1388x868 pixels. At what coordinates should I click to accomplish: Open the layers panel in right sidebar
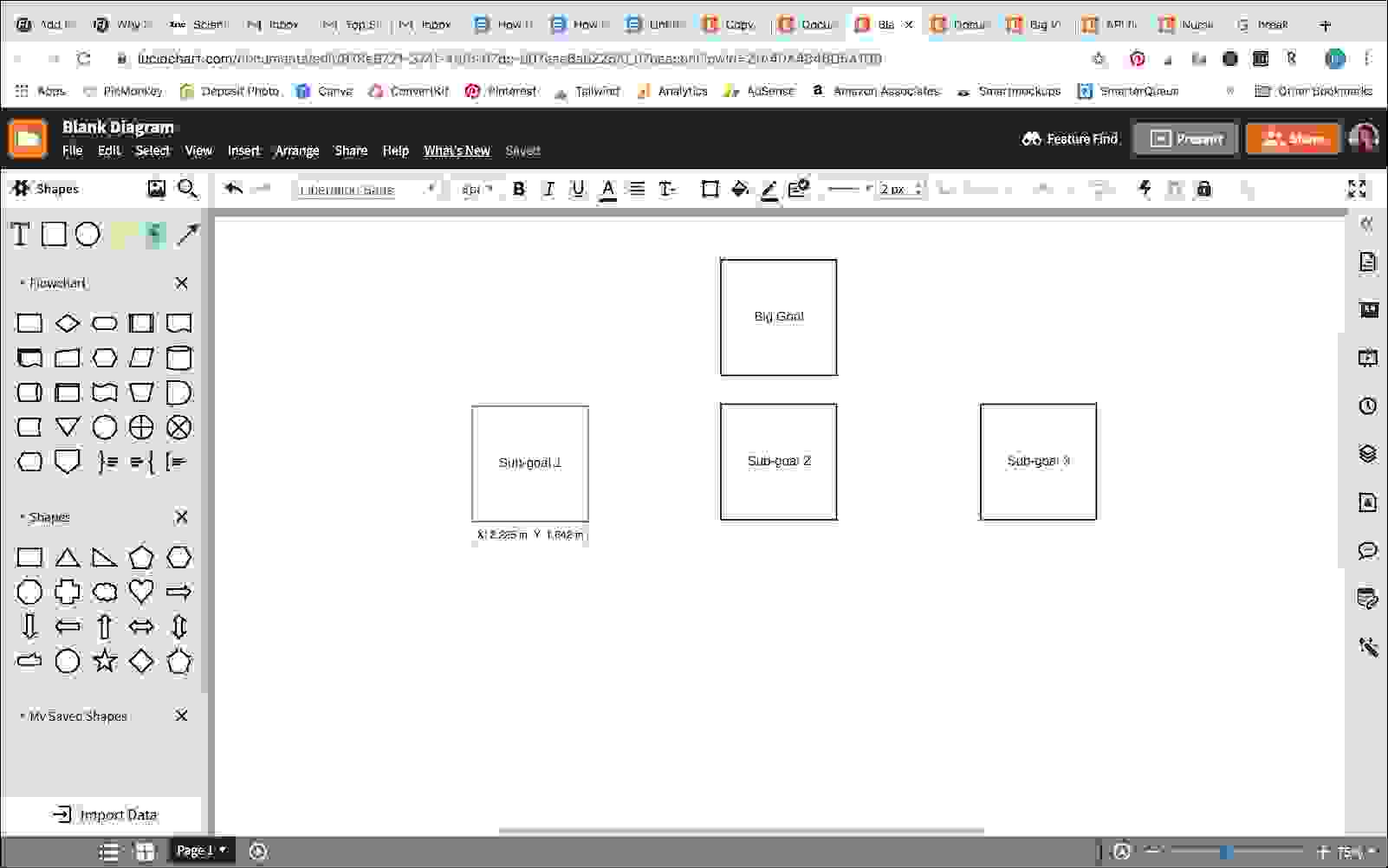(x=1367, y=454)
